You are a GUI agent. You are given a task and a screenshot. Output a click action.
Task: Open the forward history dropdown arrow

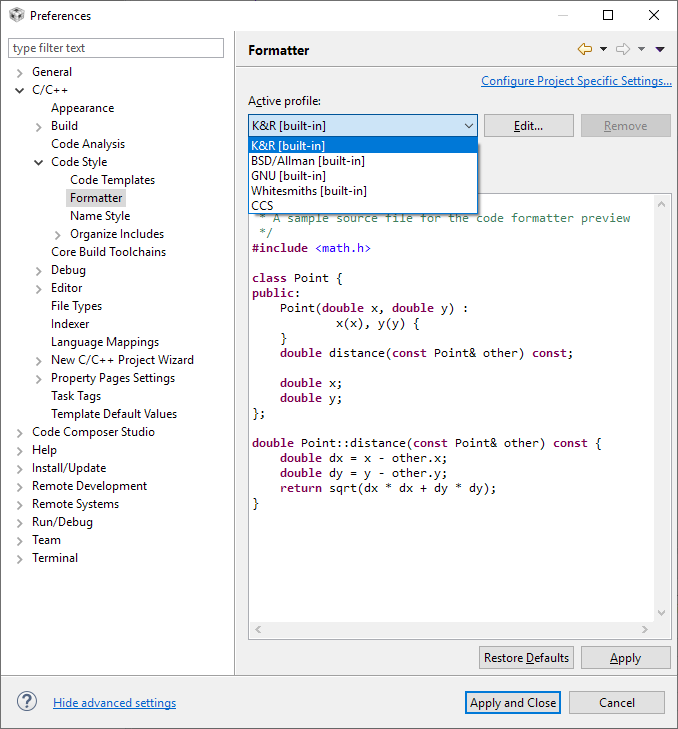pyautogui.click(x=641, y=49)
